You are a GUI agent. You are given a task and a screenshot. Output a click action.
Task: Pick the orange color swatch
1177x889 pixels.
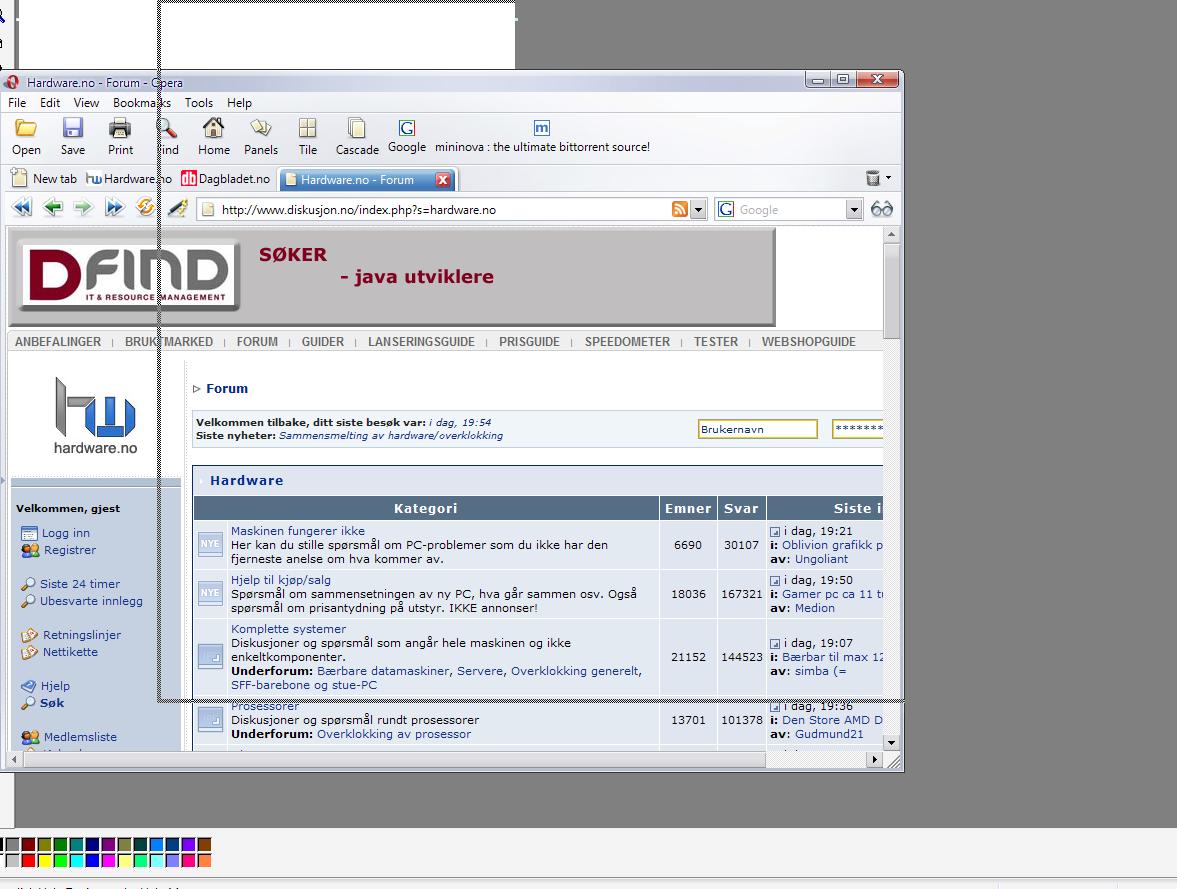(x=204, y=860)
